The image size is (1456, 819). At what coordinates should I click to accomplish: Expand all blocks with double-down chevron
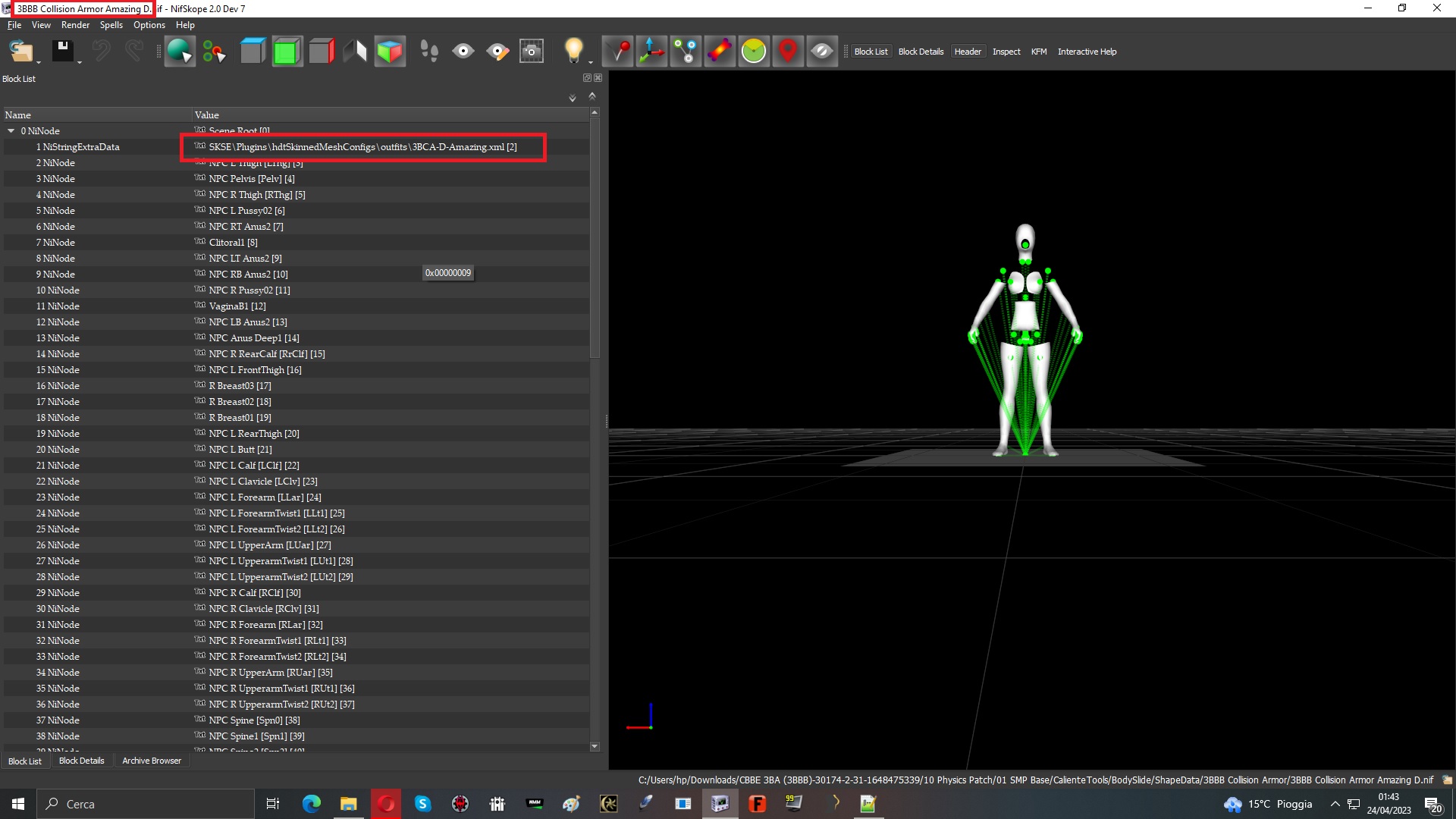(573, 98)
